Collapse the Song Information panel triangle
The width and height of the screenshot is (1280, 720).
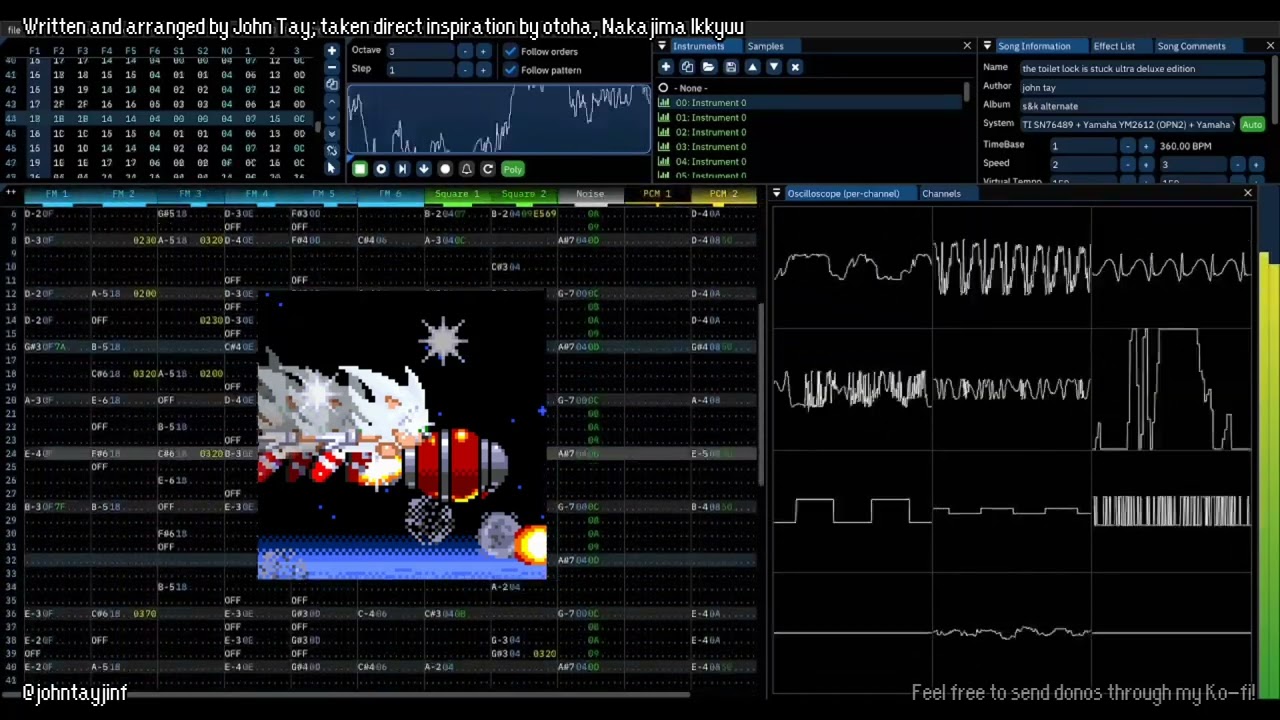point(987,46)
